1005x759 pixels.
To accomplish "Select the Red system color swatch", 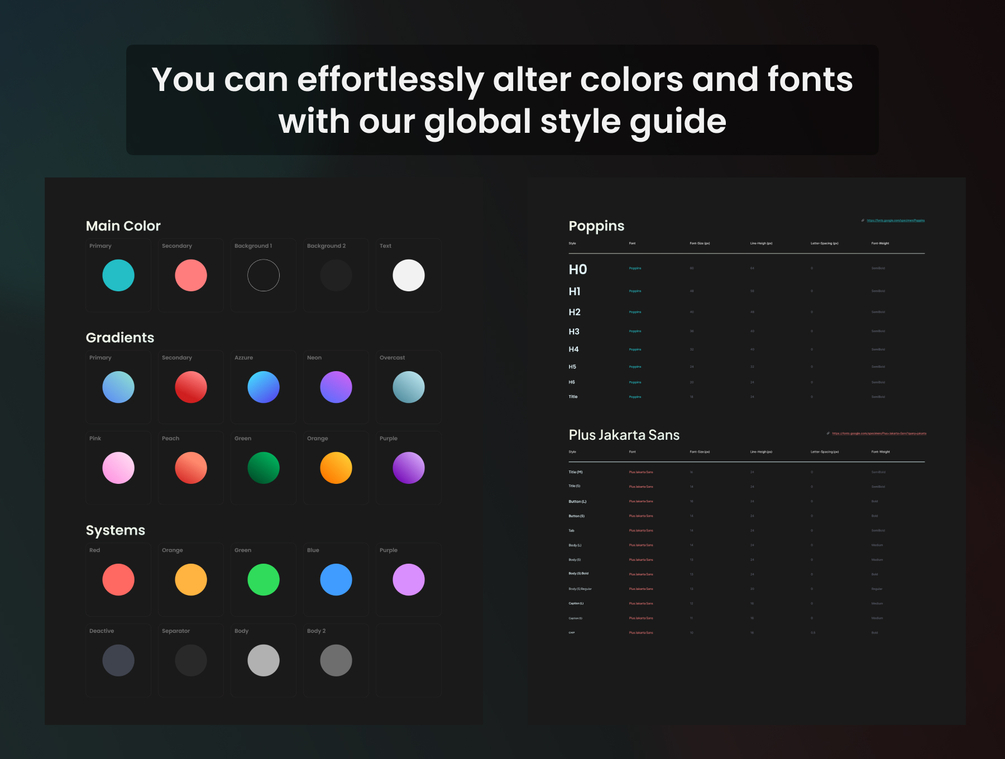I will 119,580.
